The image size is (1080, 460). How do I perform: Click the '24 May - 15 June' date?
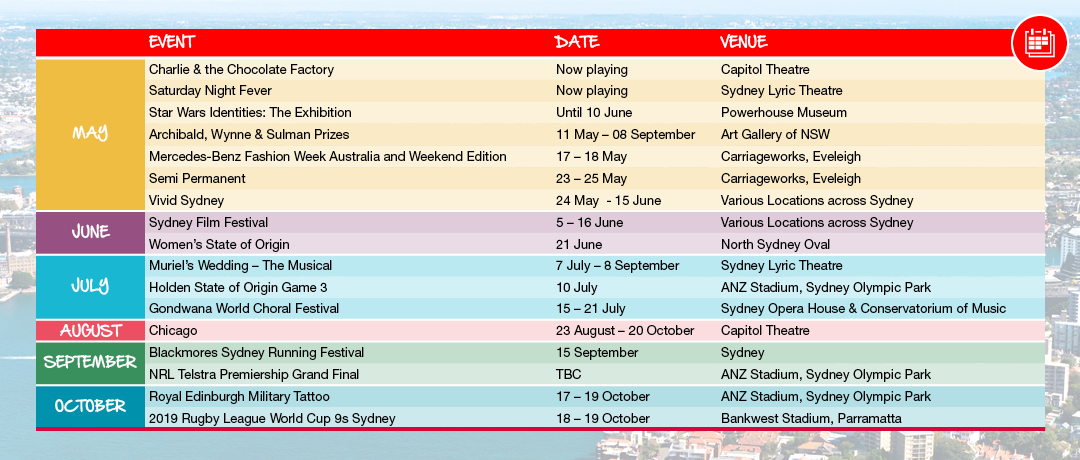(608, 200)
